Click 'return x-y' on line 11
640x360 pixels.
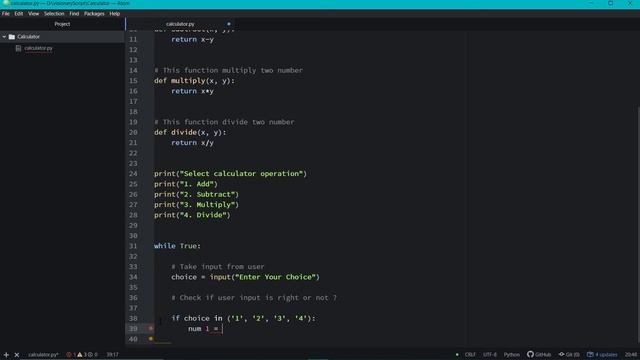point(192,40)
